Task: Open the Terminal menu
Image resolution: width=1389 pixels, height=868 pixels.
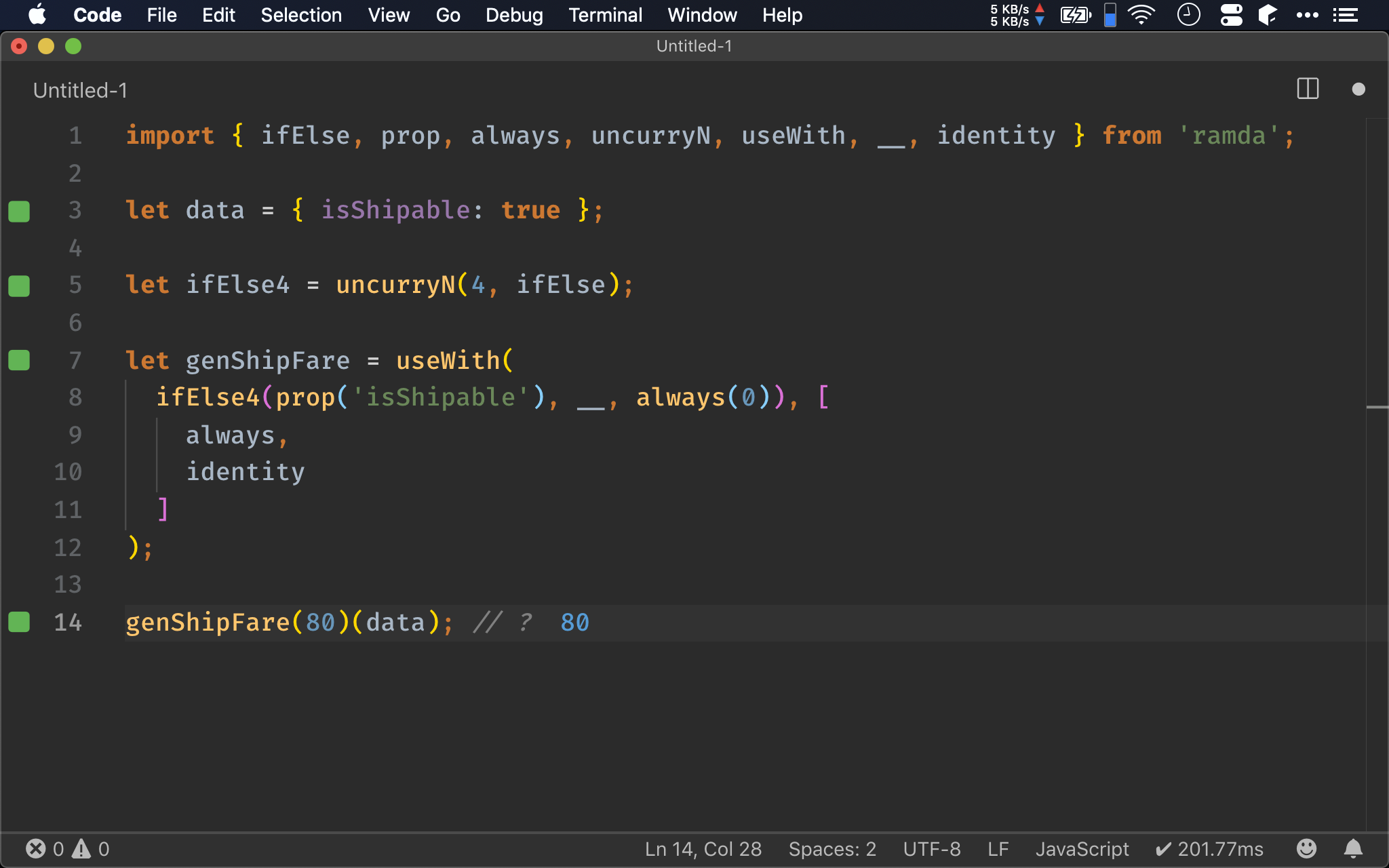Action: (x=605, y=14)
